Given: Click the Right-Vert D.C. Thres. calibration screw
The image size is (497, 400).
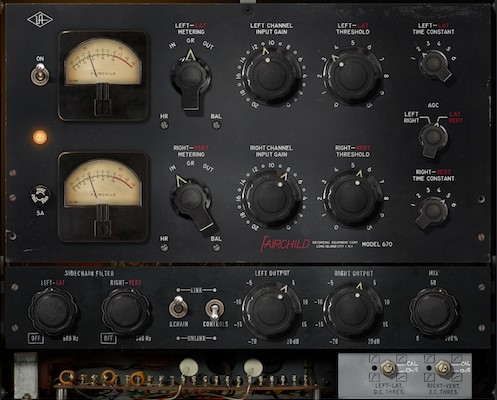Looking at the screenshot, I should click(443, 368).
